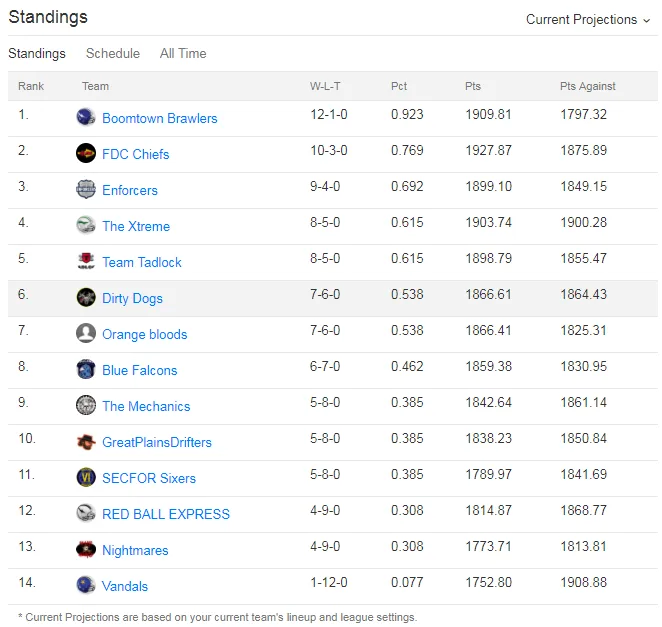
Task: Open the Team Tadlock team link
Action: point(142,262)
